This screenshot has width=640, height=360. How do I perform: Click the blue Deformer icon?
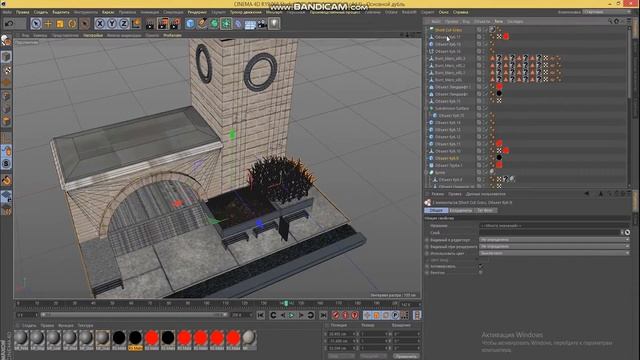238,24
